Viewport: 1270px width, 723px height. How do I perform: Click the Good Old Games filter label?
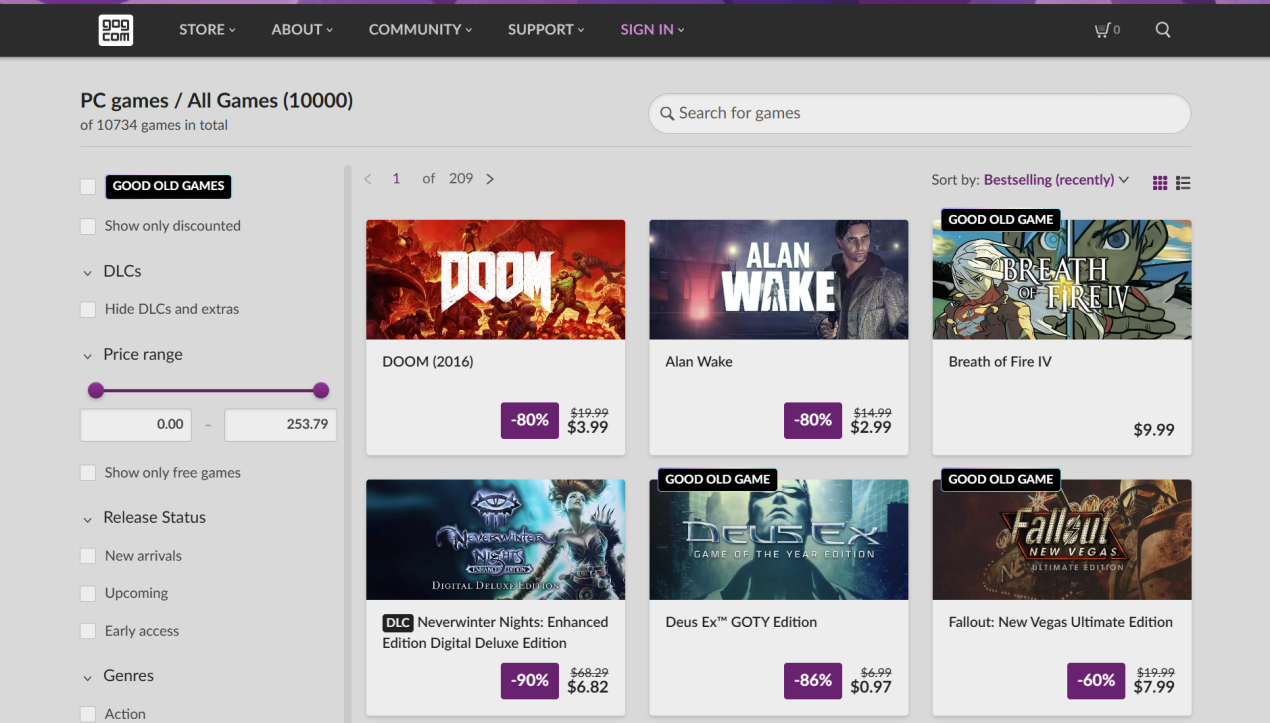[168, 186]
